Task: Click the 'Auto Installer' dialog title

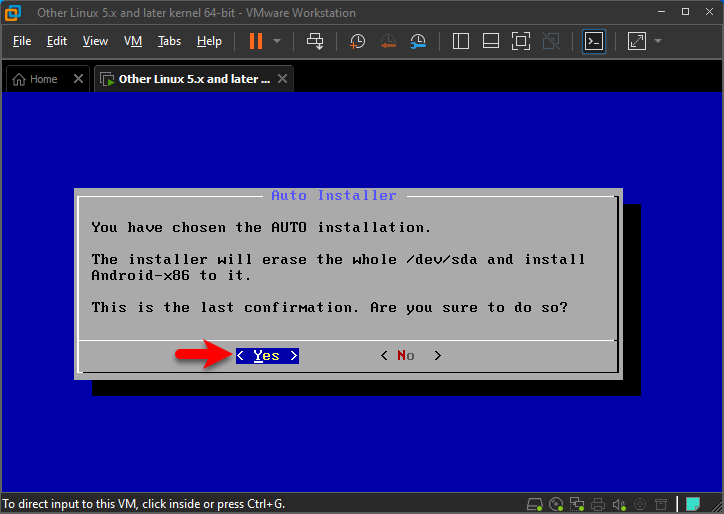Action: click(334, 195)
